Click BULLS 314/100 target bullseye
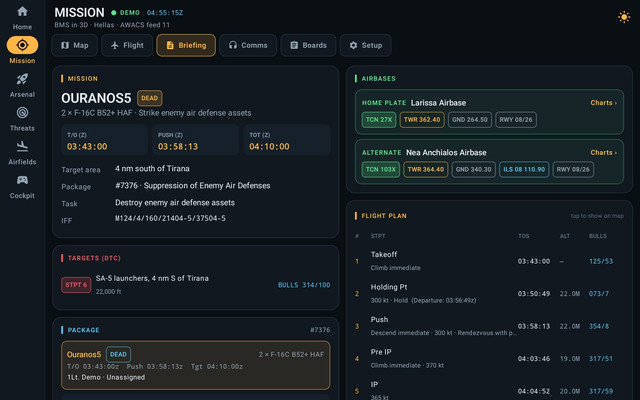Viewport: 640px width, 400px height. pyautogui.click(x=304, y=285)
